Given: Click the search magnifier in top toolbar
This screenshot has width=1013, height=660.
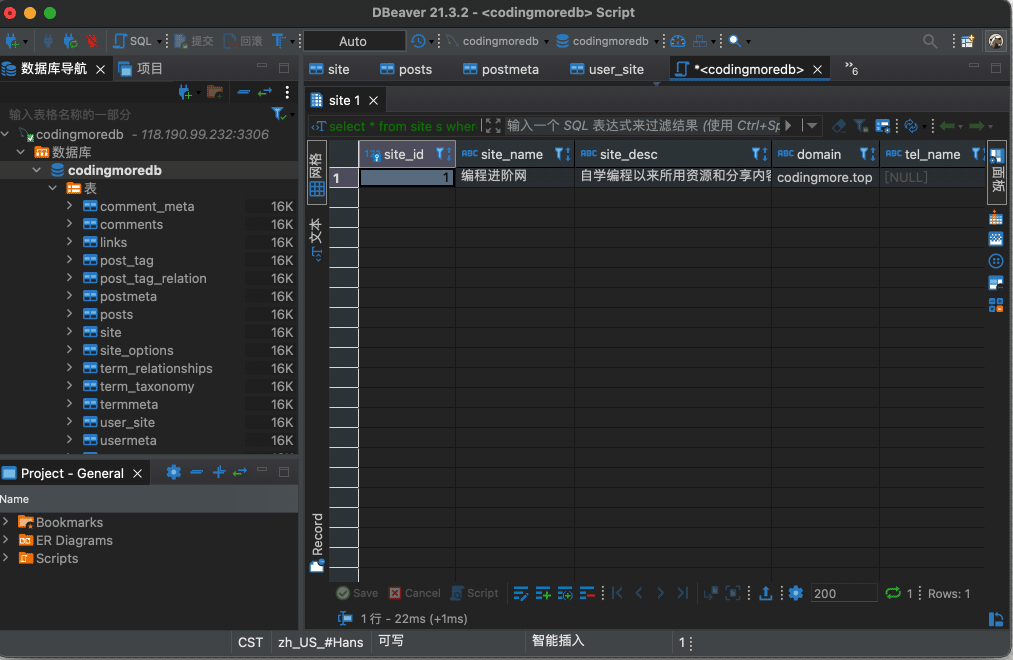Looking at the screenshot, I should (931, 41).
